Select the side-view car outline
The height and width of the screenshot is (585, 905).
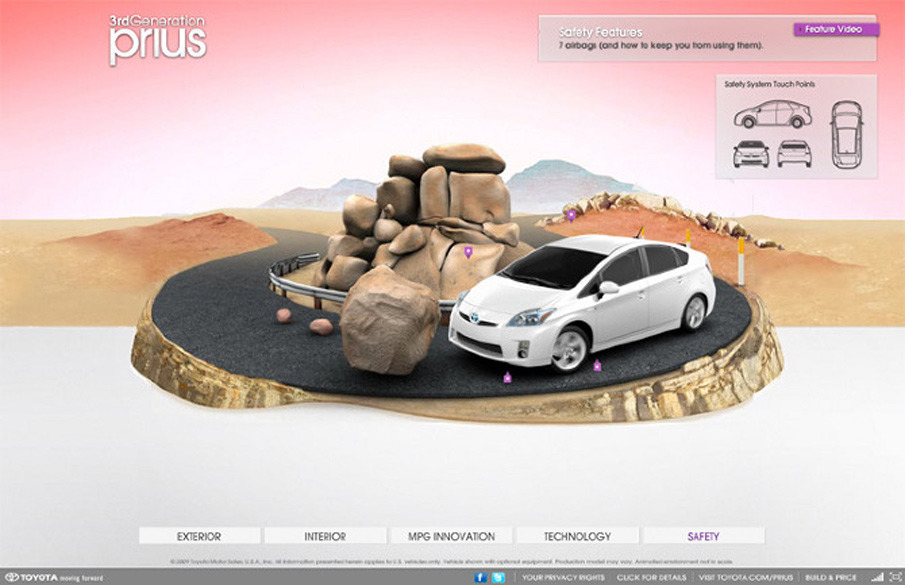click(x=772, y=114)
